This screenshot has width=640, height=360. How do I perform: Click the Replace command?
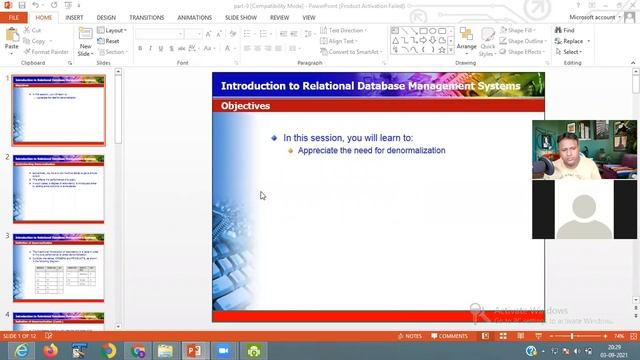click(x=572, y=41)
